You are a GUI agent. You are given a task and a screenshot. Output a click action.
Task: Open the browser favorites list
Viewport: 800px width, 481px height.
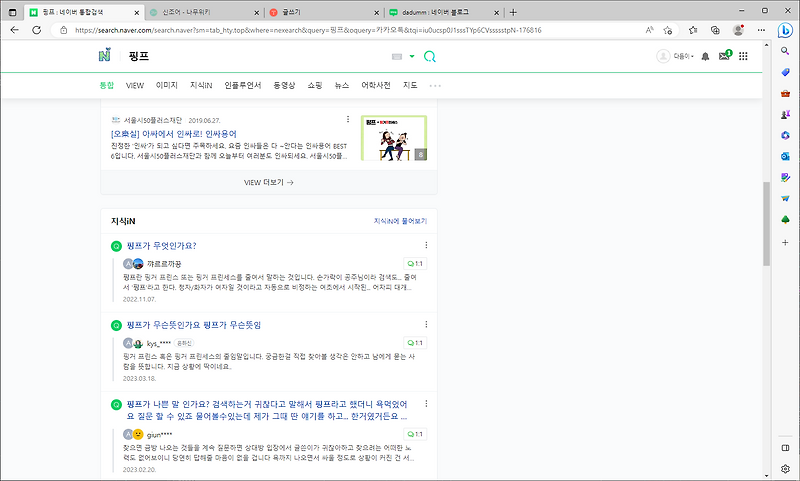coord(693,30)
